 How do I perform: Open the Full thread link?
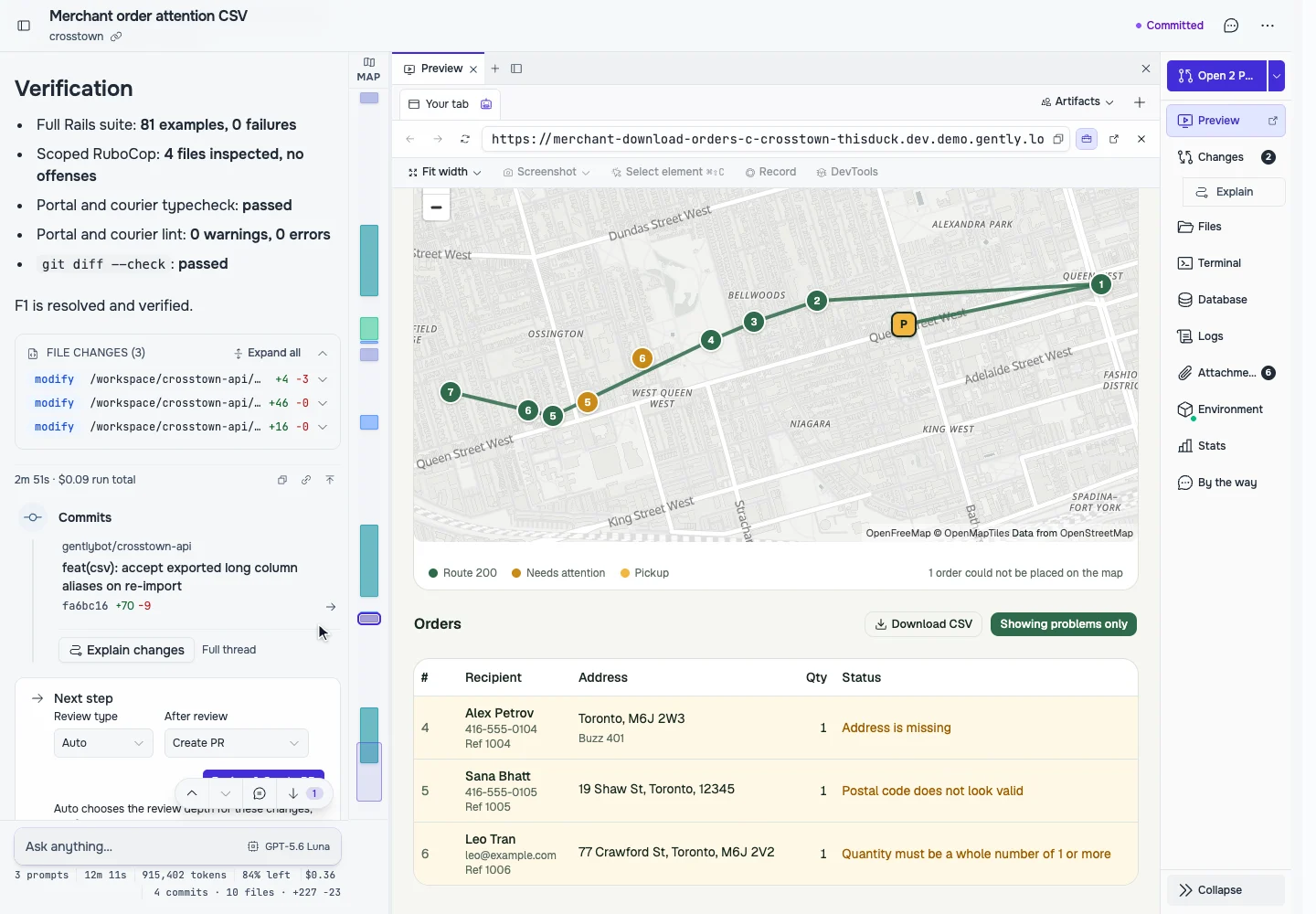(x=228, y=650)
